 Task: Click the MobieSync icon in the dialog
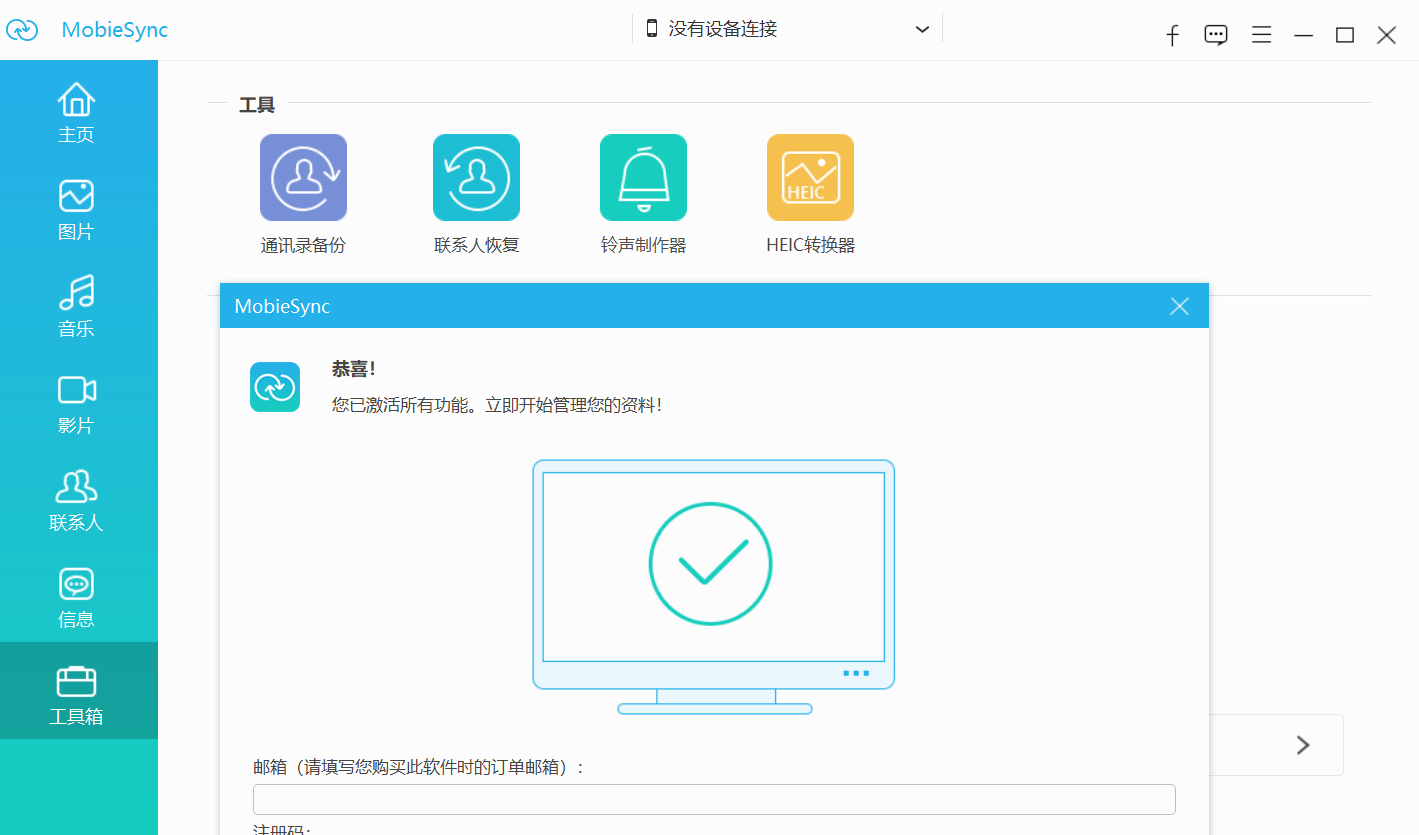point(275,387)
